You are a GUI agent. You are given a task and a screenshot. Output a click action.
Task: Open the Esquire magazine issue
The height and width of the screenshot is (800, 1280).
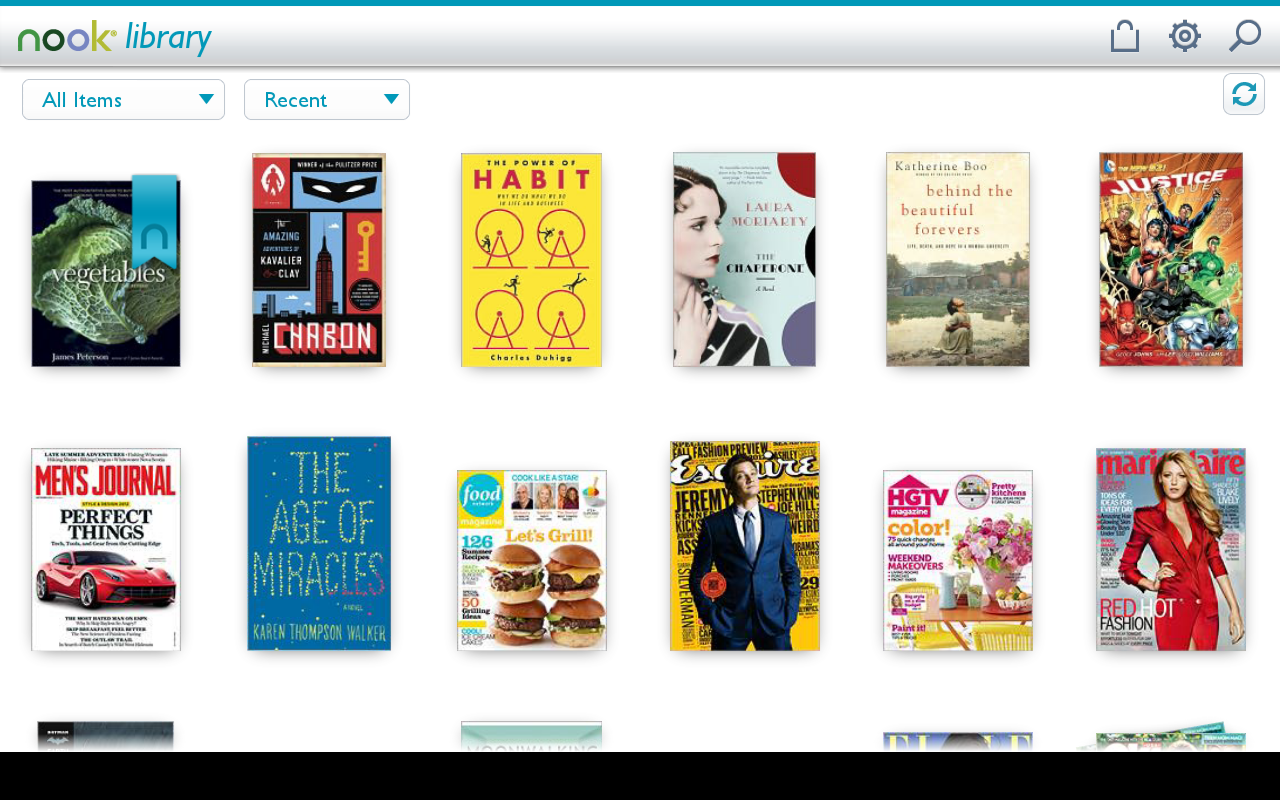point(745,546)
